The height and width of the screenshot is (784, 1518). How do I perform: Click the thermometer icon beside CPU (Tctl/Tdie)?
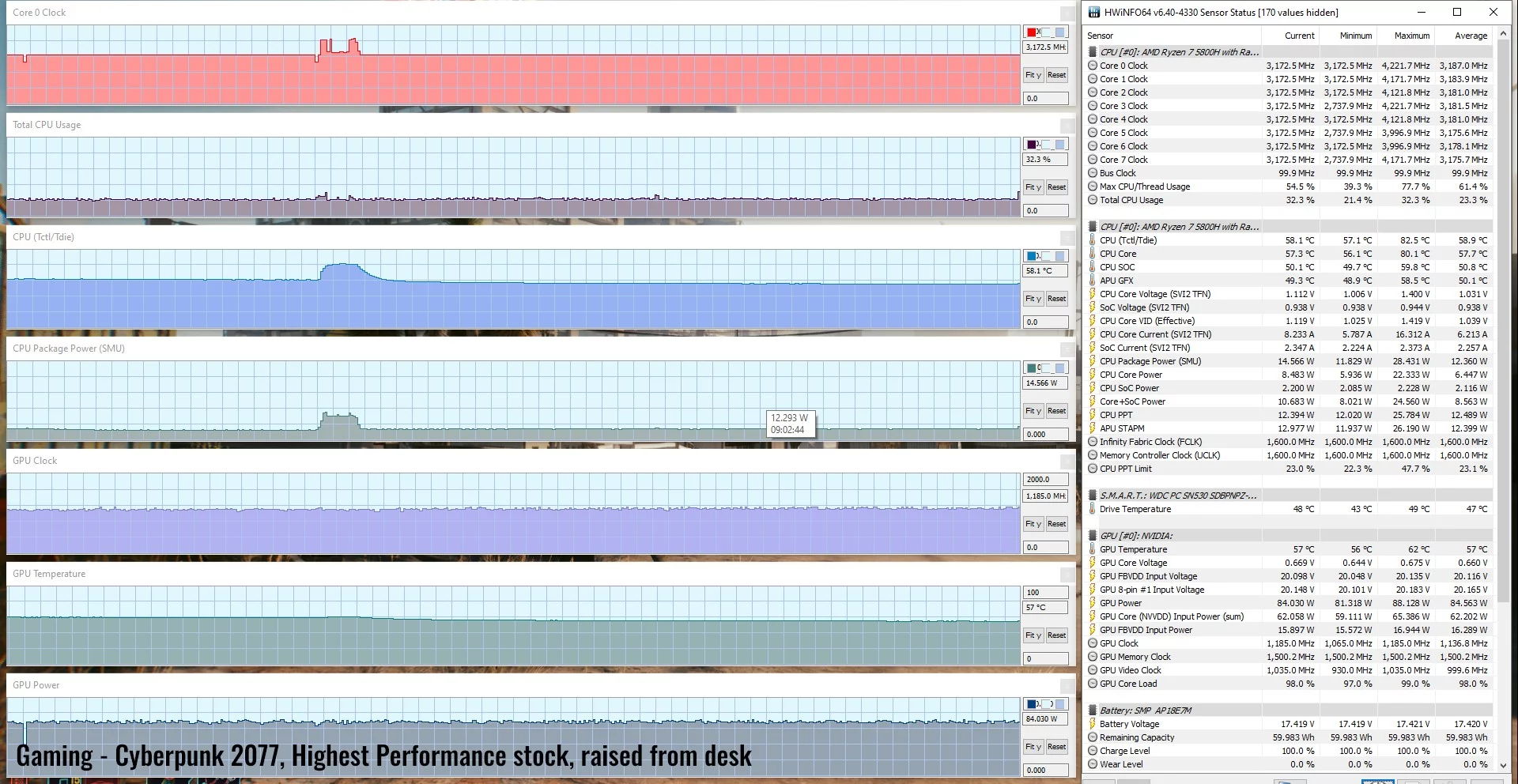point(1093,239)
